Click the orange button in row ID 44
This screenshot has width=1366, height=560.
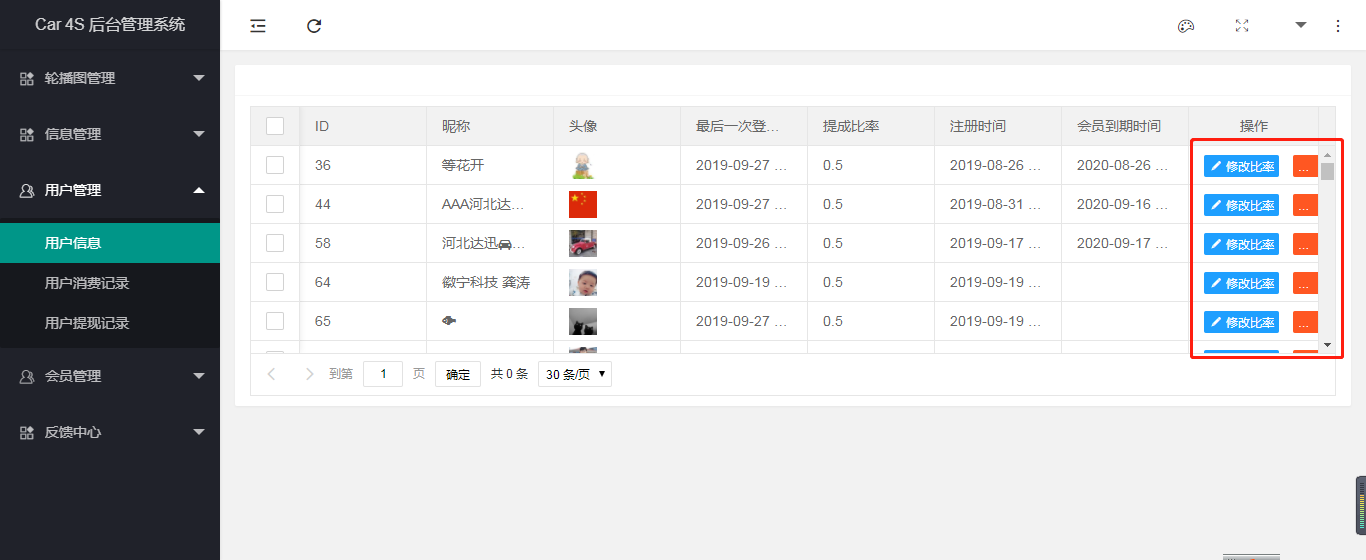1305,205
